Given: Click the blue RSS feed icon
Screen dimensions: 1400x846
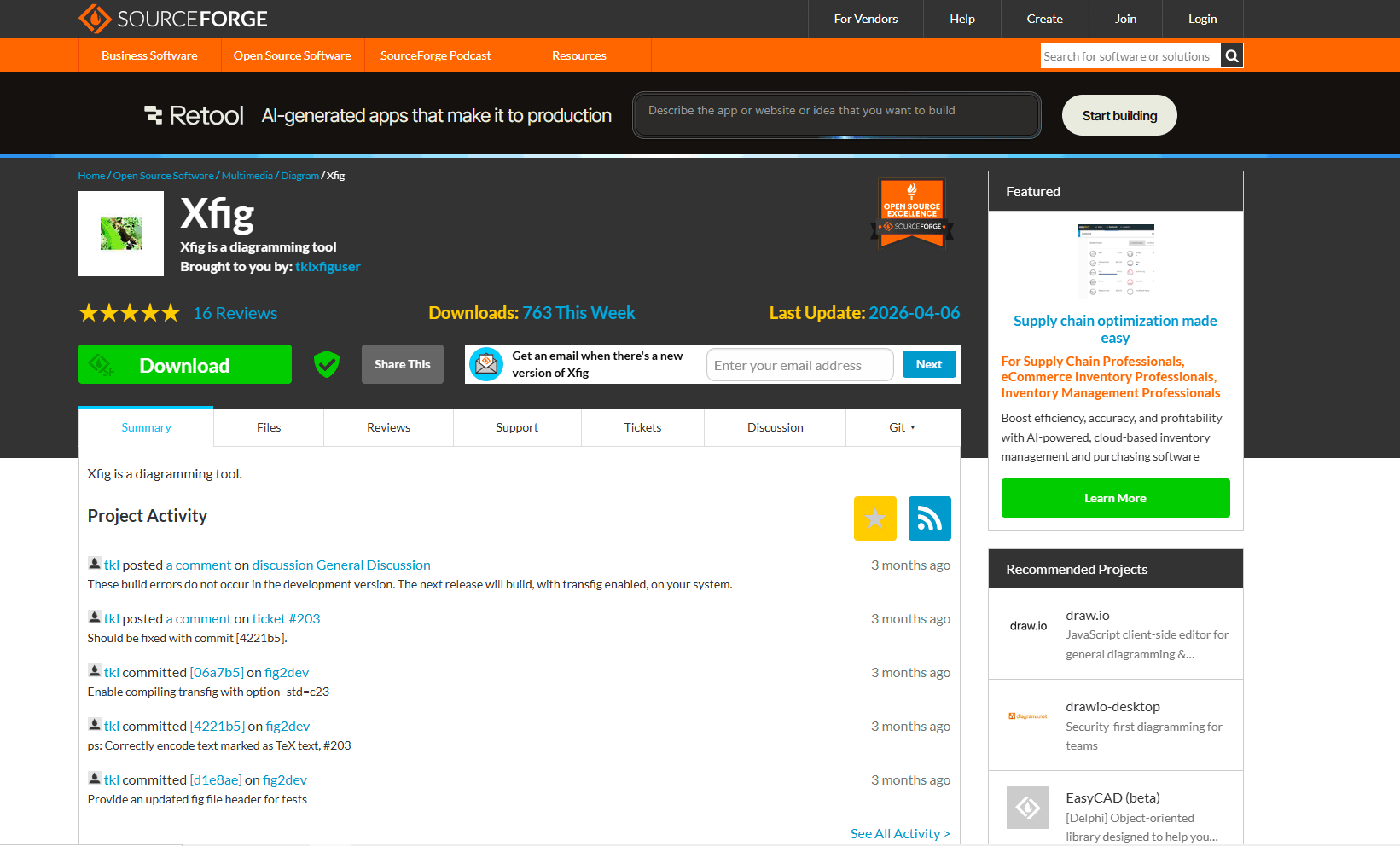Looking at the screenshot, I should click(x=930, y=519).
